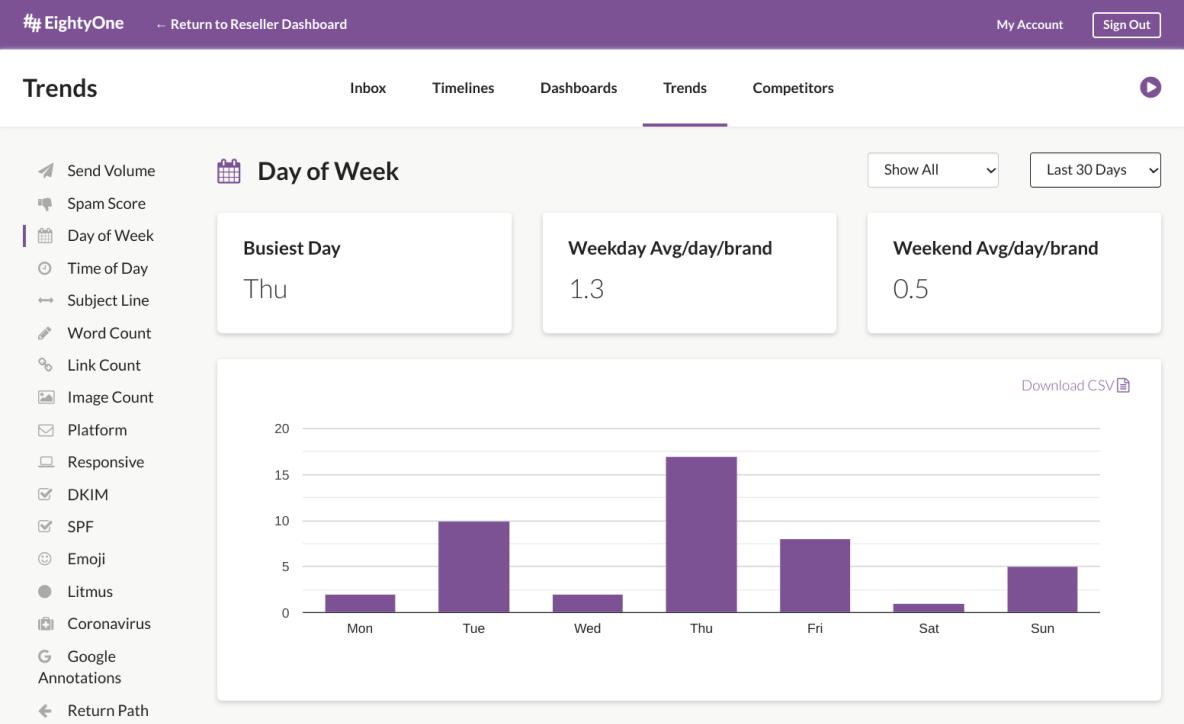Click the "Day of Week" page heading

click(x=328, y=171)
